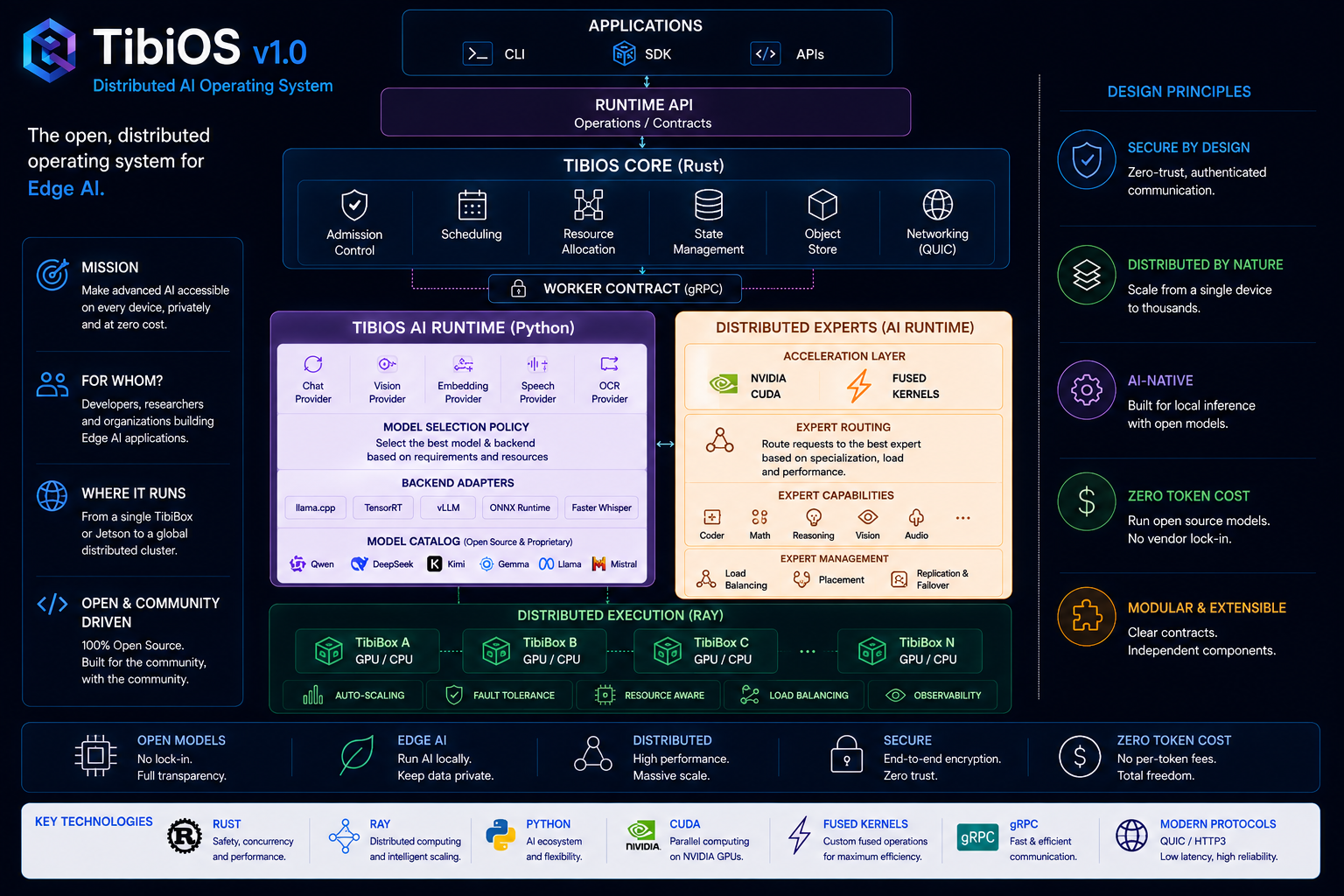Click the TibiOS hexagon logo

49,50
